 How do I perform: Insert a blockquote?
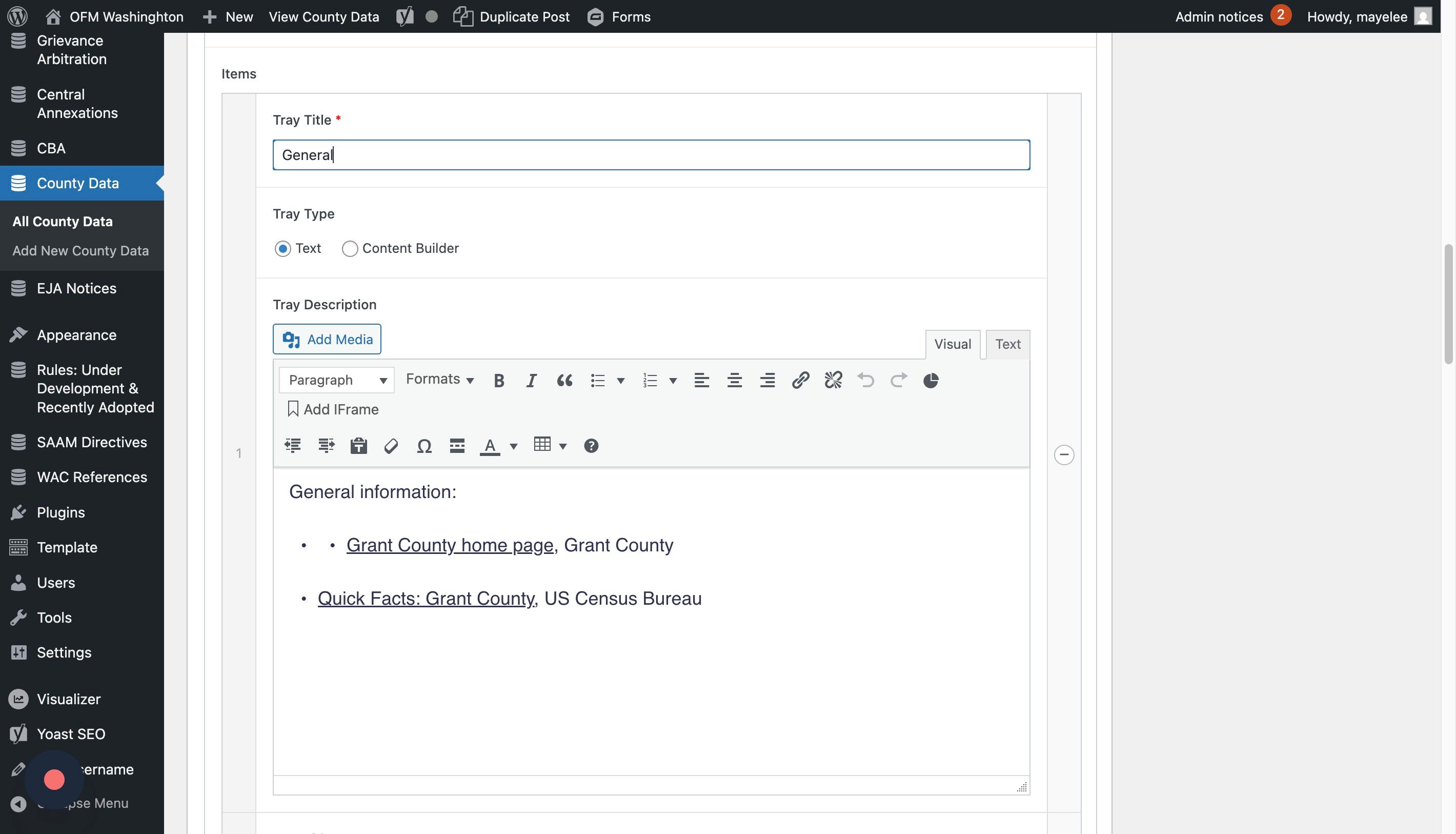(x=564, y=381)
